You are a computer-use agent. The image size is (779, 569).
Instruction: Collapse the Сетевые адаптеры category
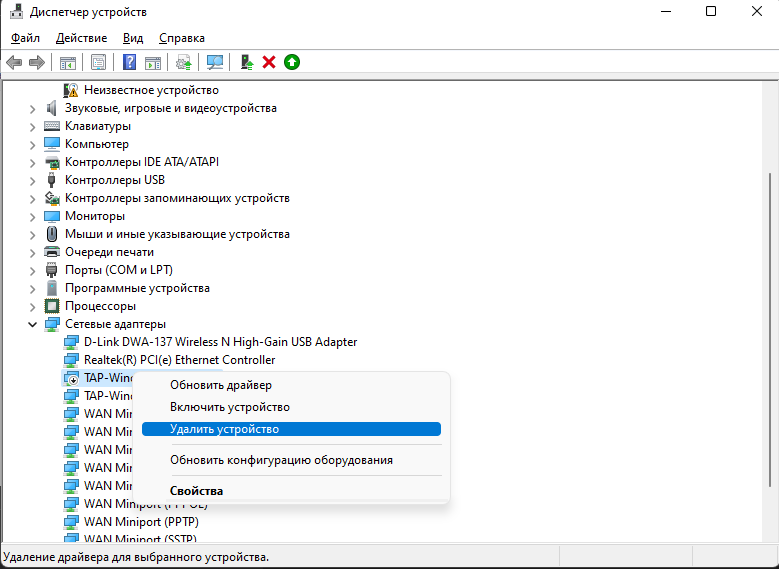click(x=33, y=324)
